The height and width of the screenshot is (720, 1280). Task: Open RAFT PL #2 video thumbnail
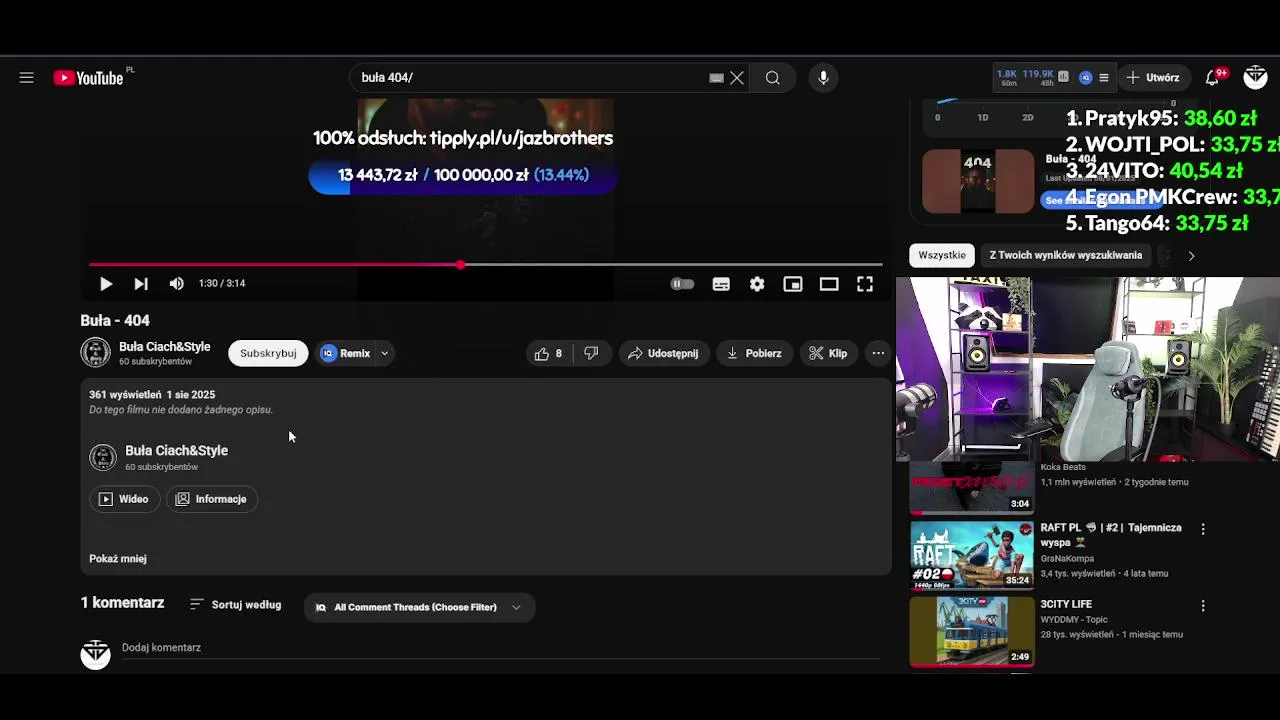[x=972, y=555]
